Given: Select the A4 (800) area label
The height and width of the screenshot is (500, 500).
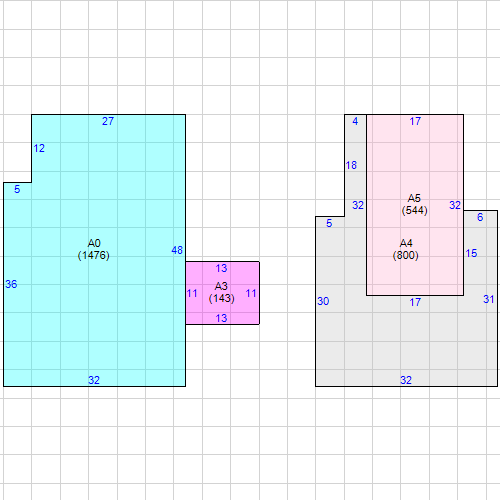Looking at the screenshot, I should [406, 249].
